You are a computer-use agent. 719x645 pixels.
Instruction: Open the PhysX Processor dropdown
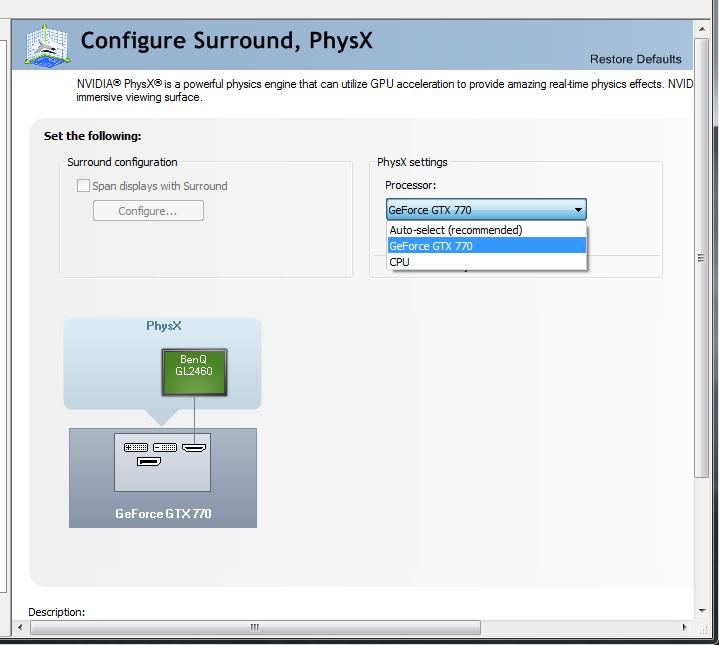coord(486,209)
